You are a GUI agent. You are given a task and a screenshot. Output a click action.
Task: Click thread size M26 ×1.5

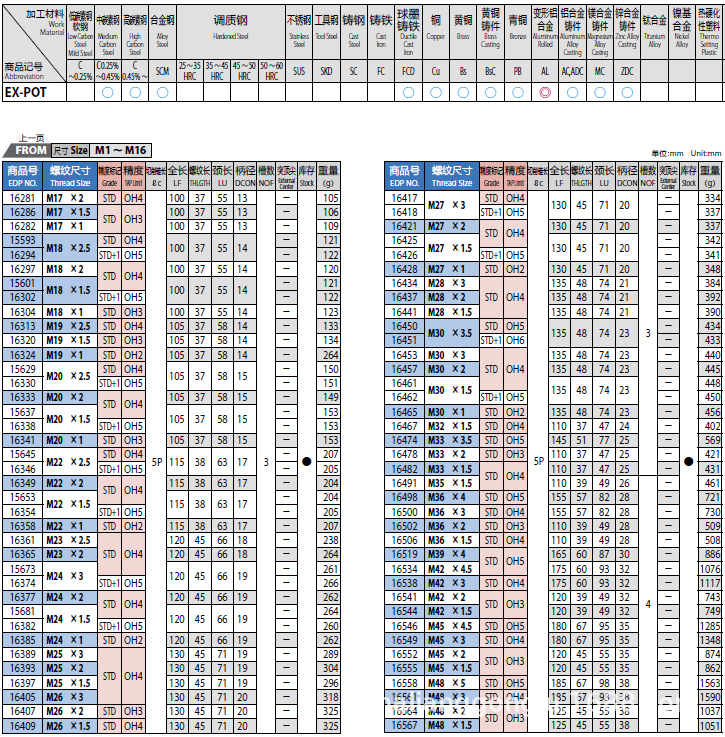tap(70, 726)
